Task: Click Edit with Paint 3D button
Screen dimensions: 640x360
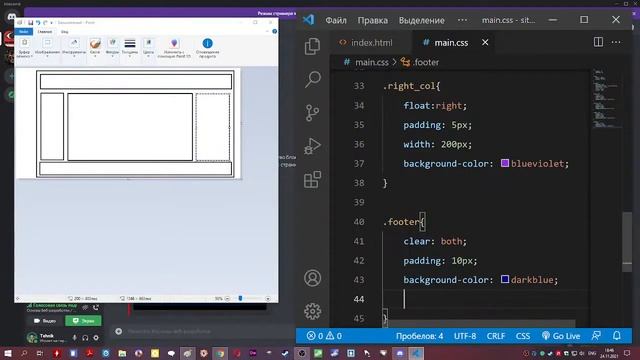Action: tap(174, 48)
